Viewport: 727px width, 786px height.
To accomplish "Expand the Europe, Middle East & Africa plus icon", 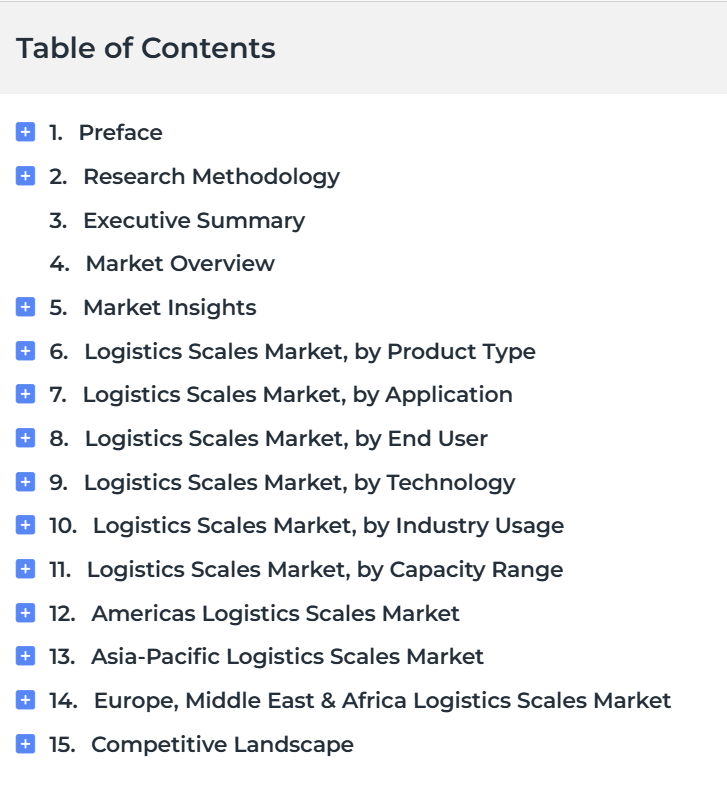I will tap(25, 700).
